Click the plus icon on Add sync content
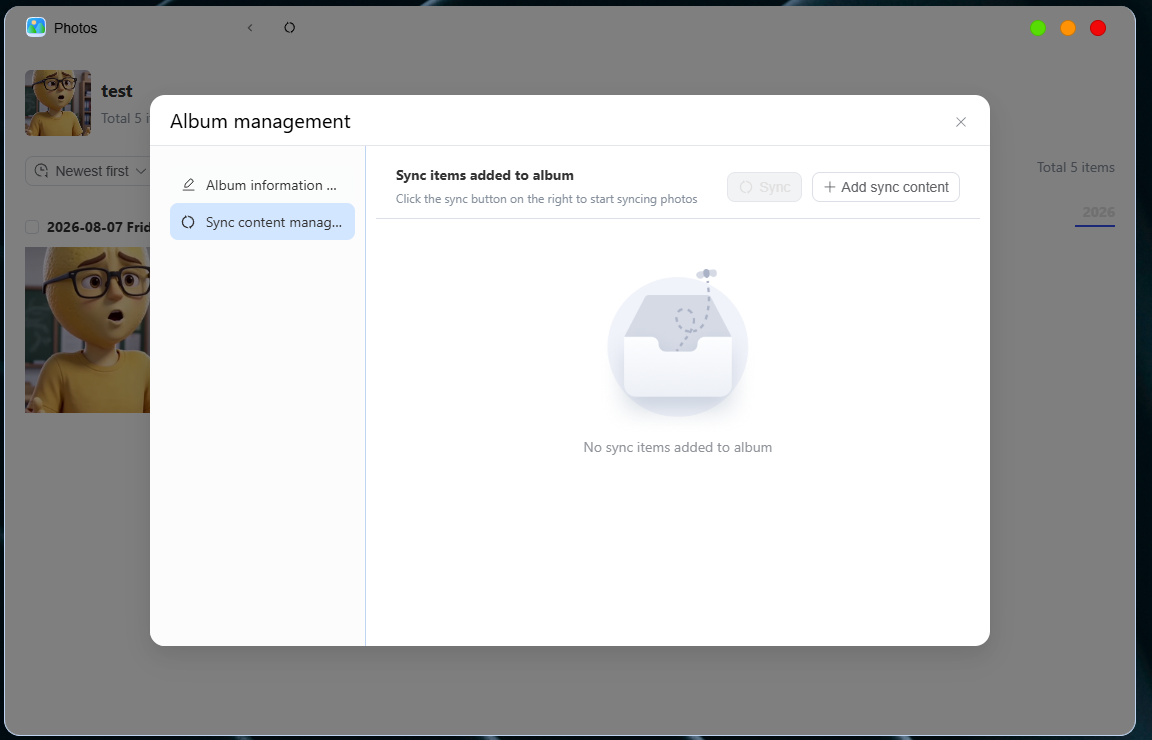The height and width of the screenshot is (740, 1152). point(829,187)
